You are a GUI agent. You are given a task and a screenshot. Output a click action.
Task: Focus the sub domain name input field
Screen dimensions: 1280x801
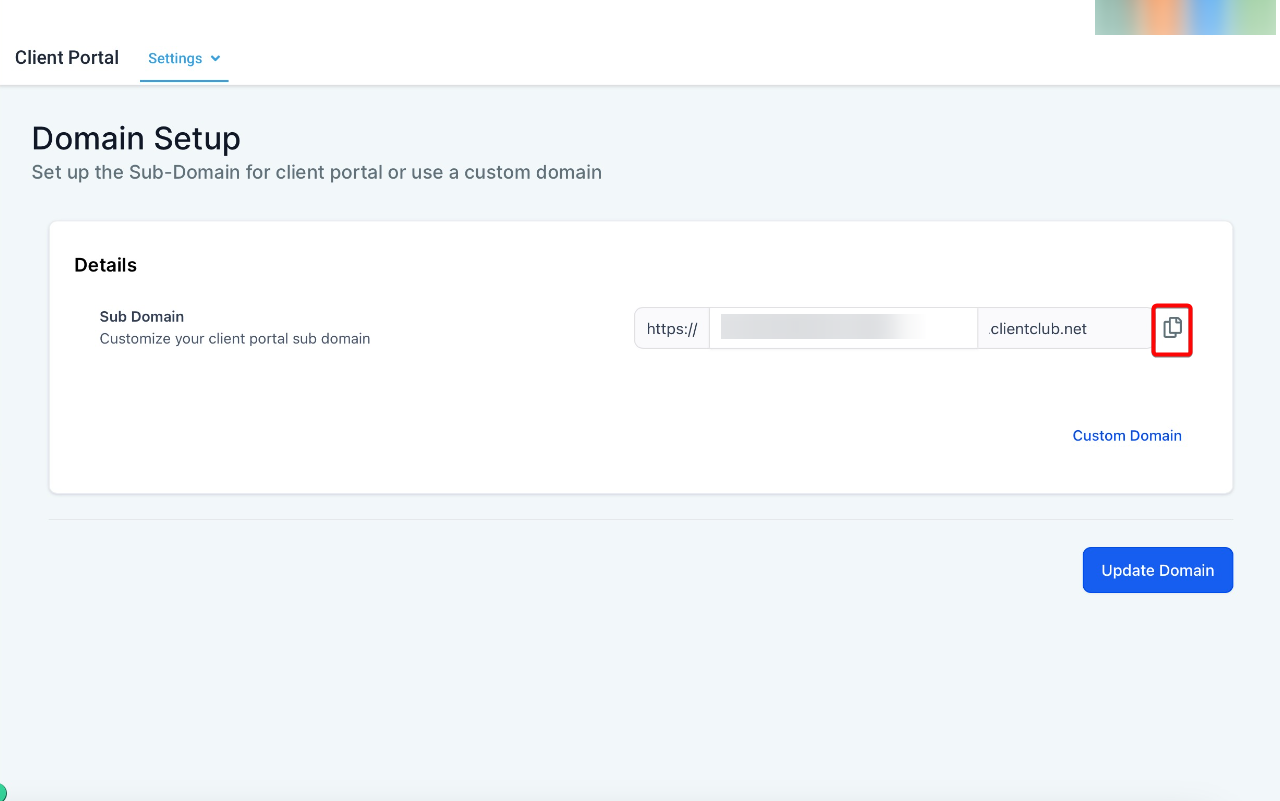click(843, 328)
